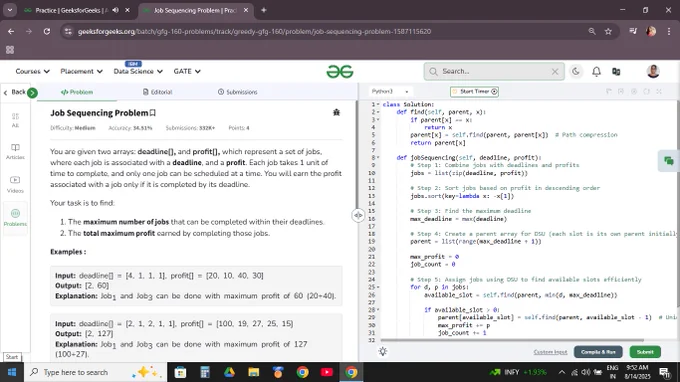Click the GeeksforGeeks logo
The width and height of the screenshot is (680, 382).
pyautogui.click(x=340, y=72)
